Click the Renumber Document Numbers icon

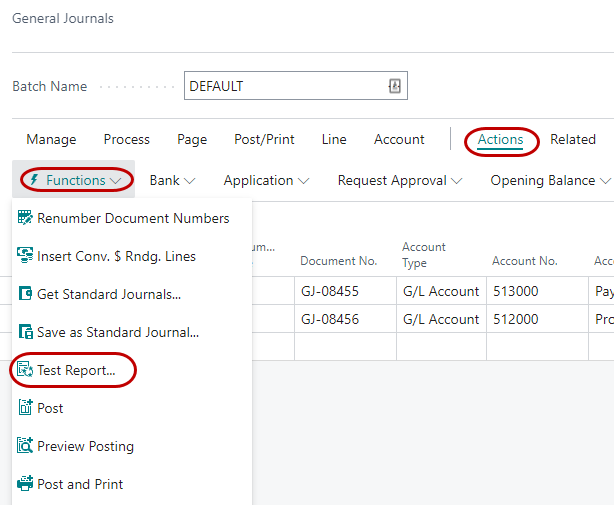[x=25, y=218]
